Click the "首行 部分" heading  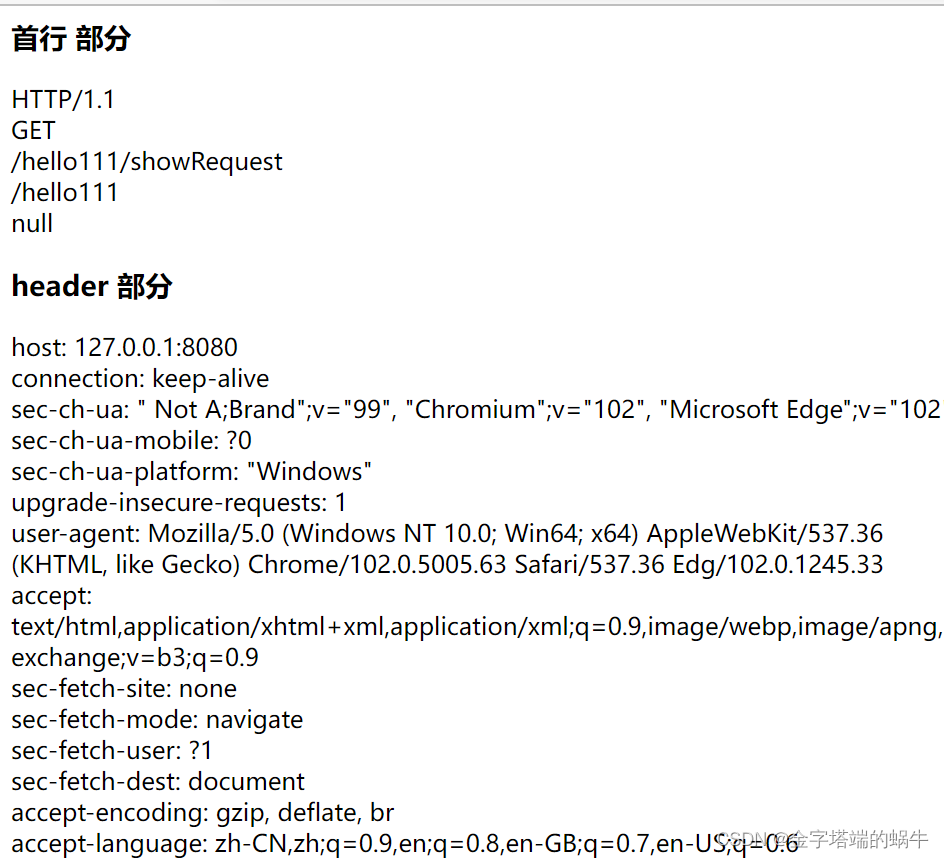(x=71, y=40)
